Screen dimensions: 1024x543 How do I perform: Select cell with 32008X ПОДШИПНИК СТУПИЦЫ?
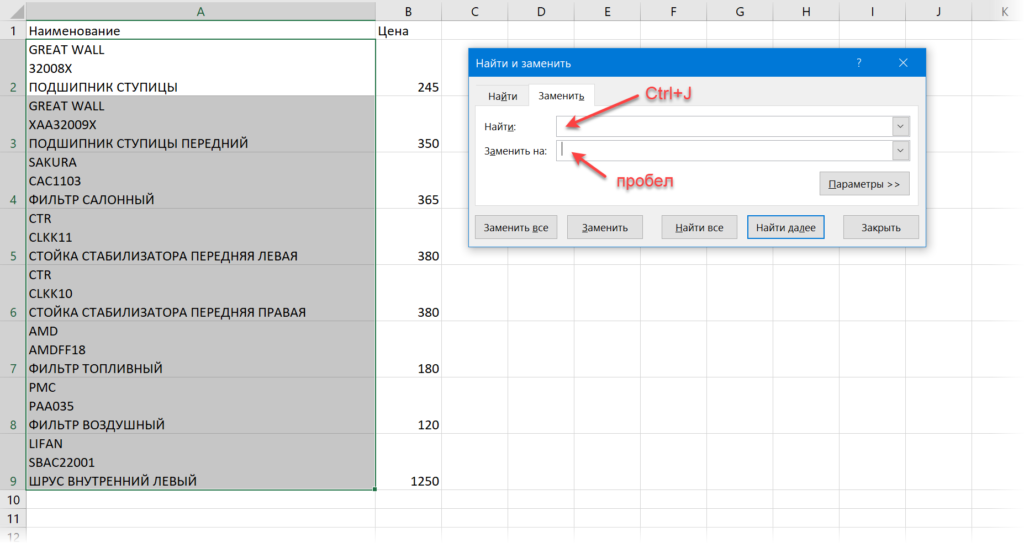(x=200, y=68)
